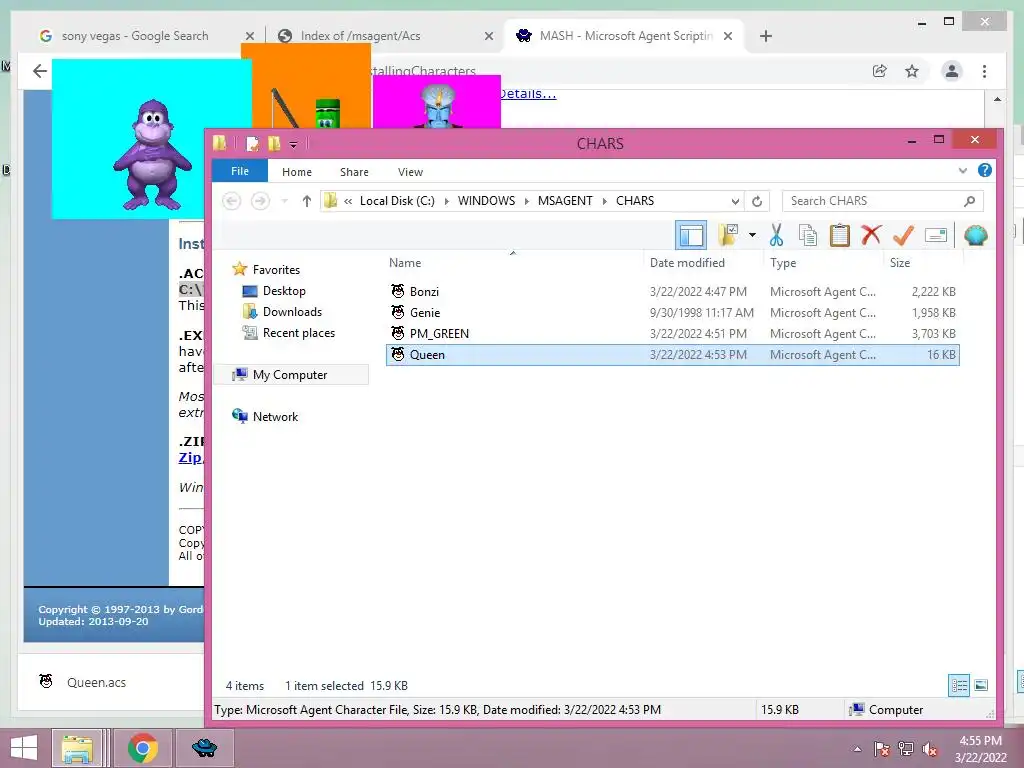This screenshot has width=1024, height=768.
Task: Click the orange checkmark Properties icon
Action: pyautogui.click(x=903, y=235)
